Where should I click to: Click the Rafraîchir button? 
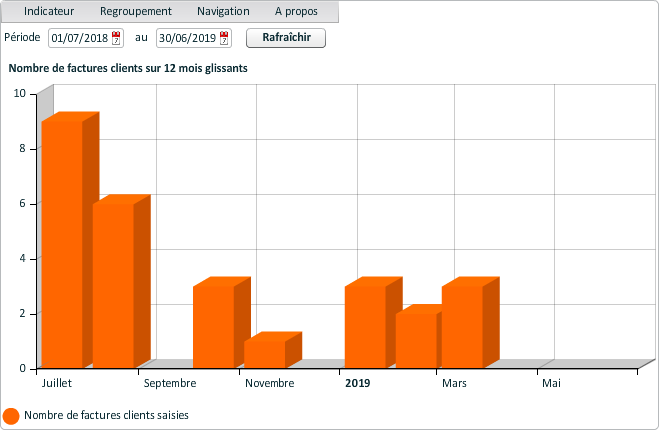(286, 38)
